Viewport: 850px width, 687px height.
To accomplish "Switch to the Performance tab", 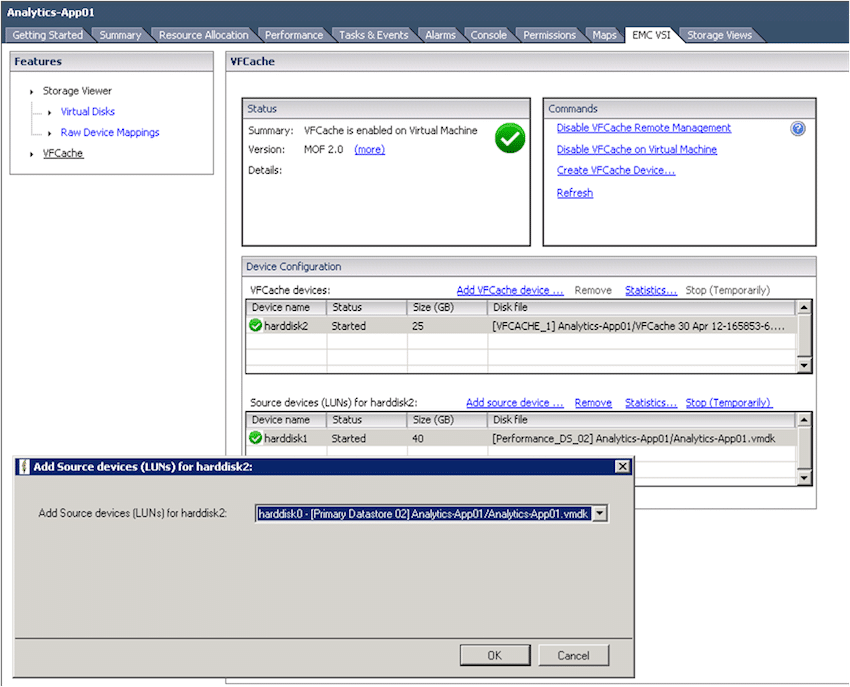I will 294,35.
